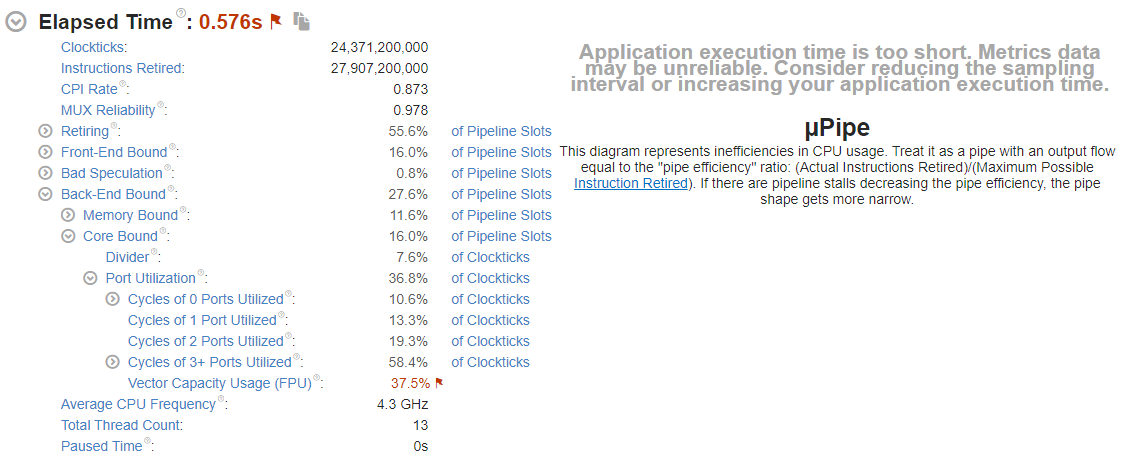Expand the Front-End Bound row
Viewport: 1141px width, 465px height.
pos(45,152)
